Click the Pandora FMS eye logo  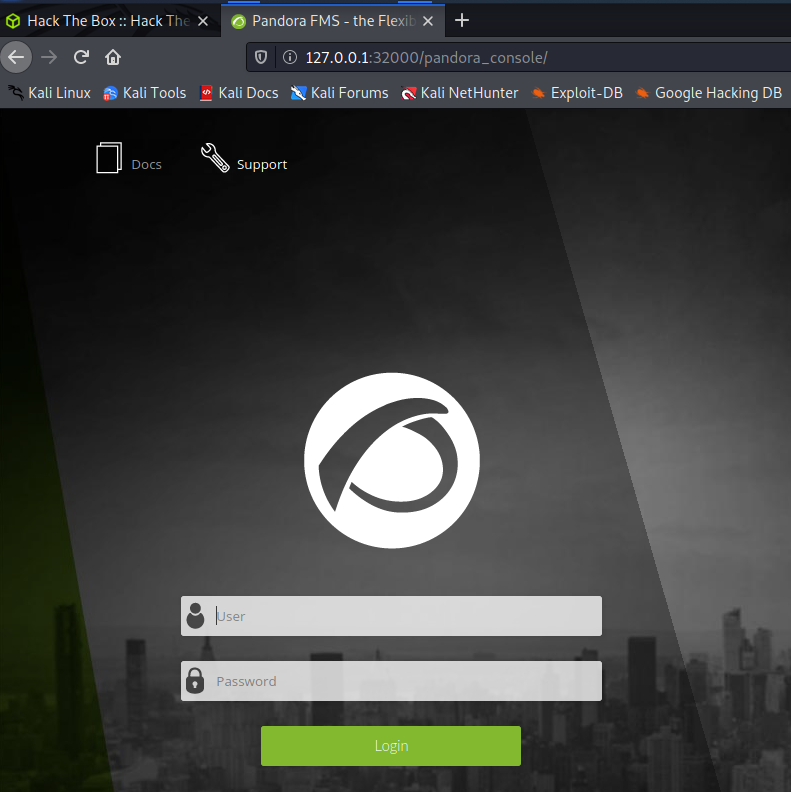(392, 460)
